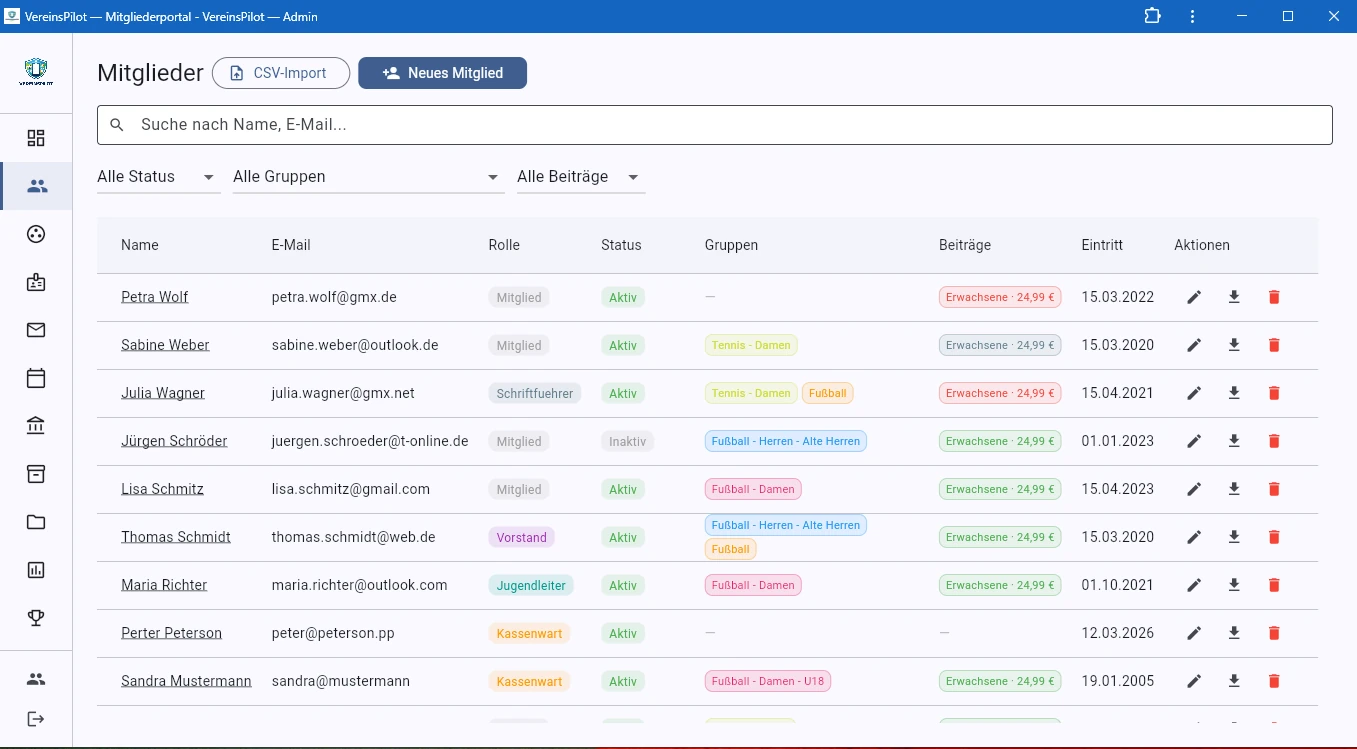Download data for Julia Wagner
The width and height of the screenshot is (1357, 749).
click(1234, 393)
